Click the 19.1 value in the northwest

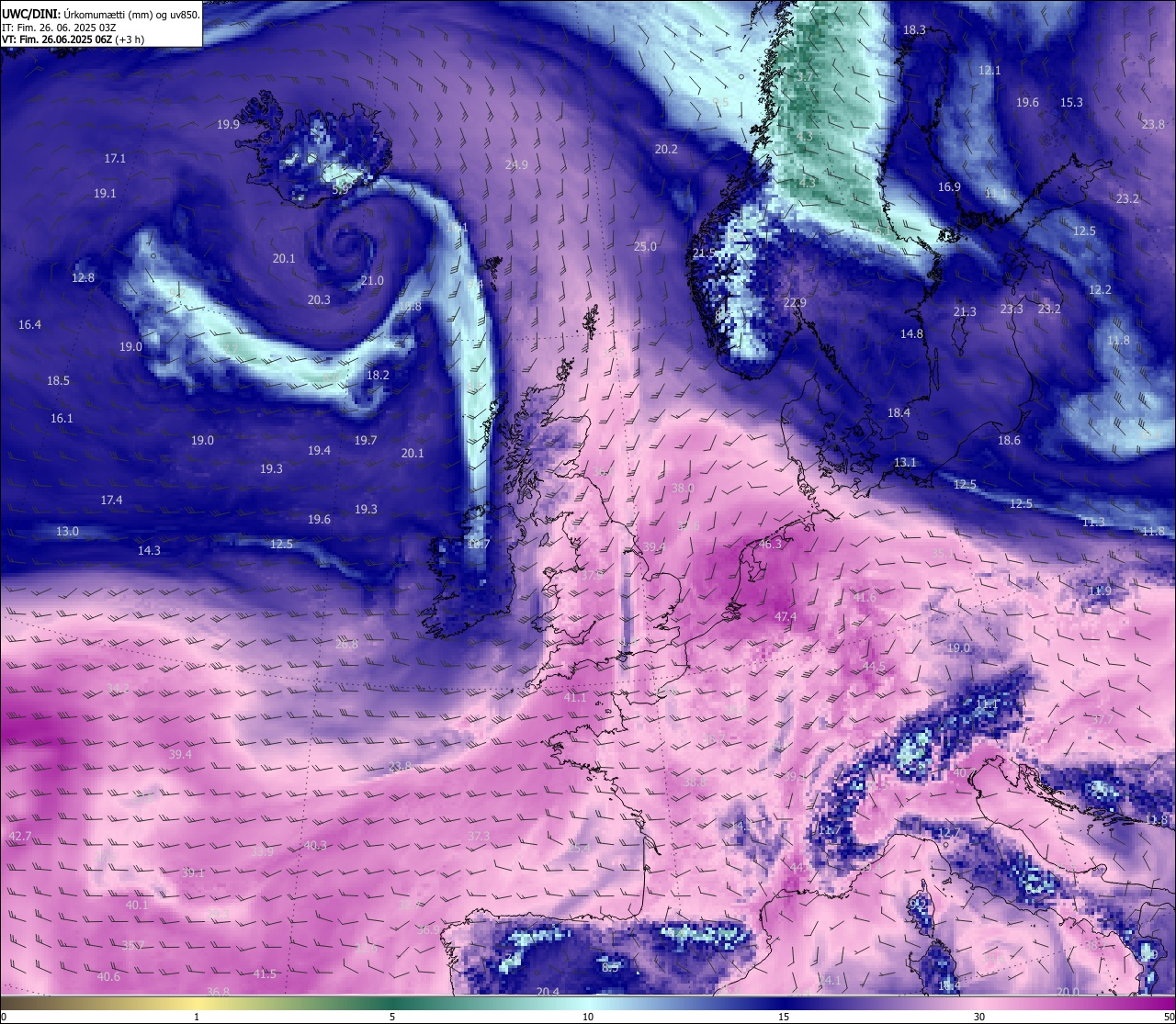click(x=105, y=194)
